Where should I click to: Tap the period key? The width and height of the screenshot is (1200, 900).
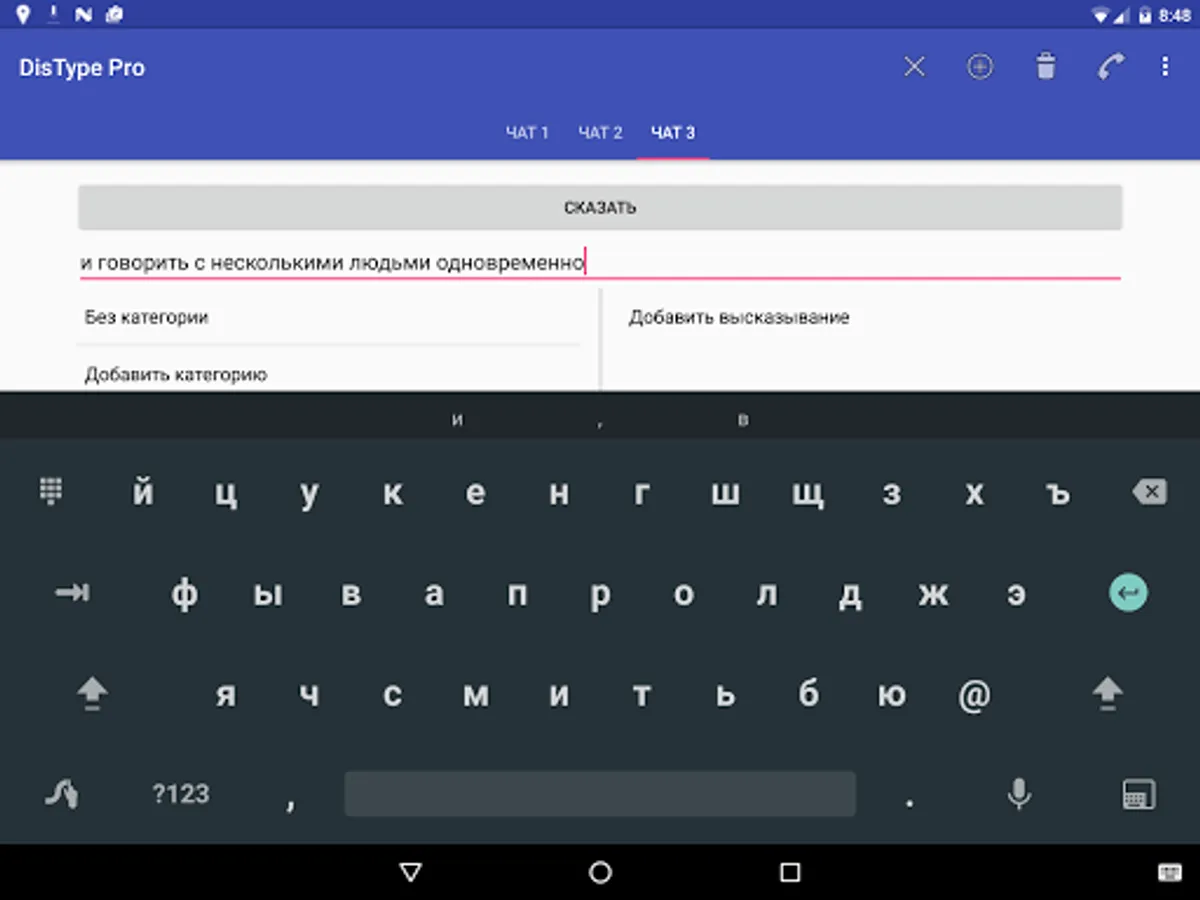point(909,800)
